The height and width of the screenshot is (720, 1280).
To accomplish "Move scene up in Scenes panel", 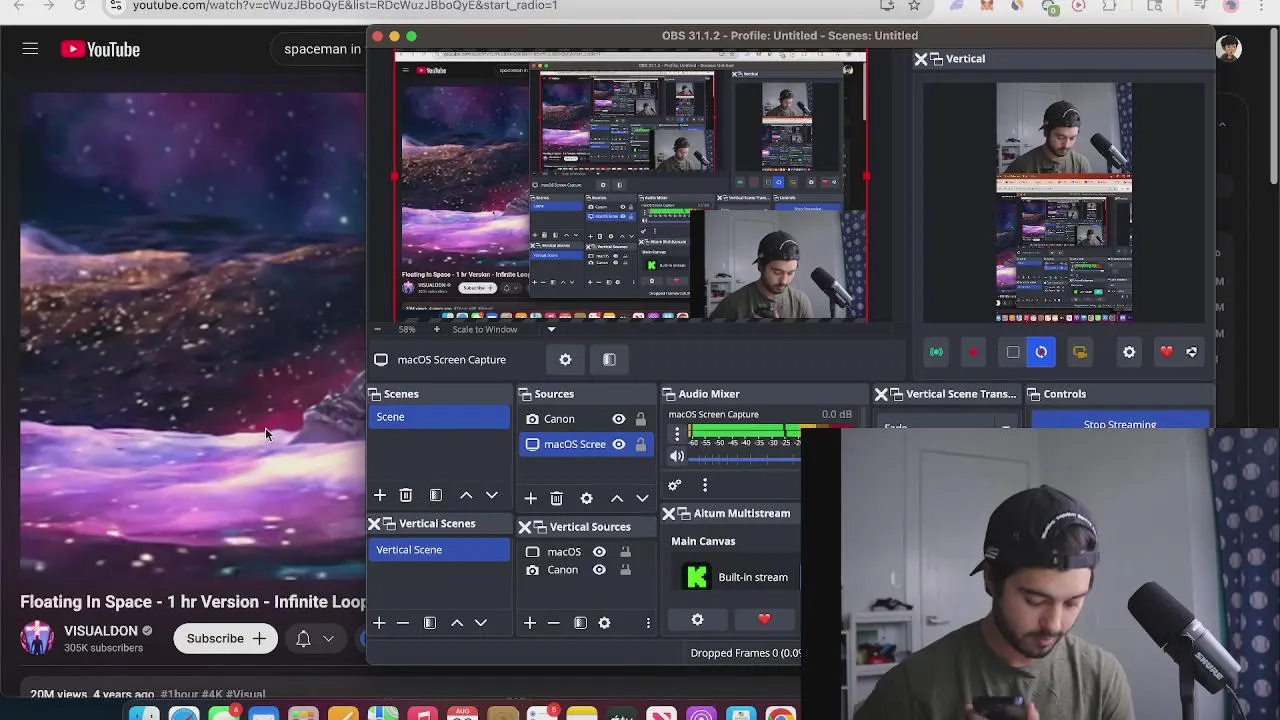I will [466, 496].
